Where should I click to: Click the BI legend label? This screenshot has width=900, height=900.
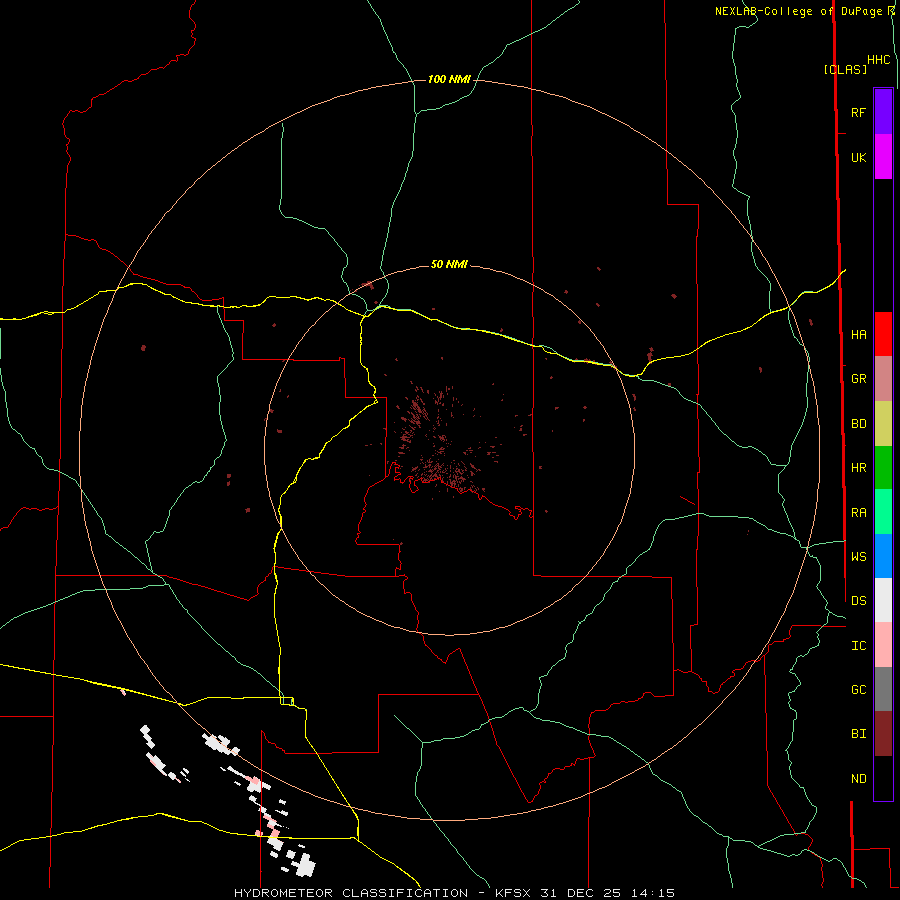[859, 734]
